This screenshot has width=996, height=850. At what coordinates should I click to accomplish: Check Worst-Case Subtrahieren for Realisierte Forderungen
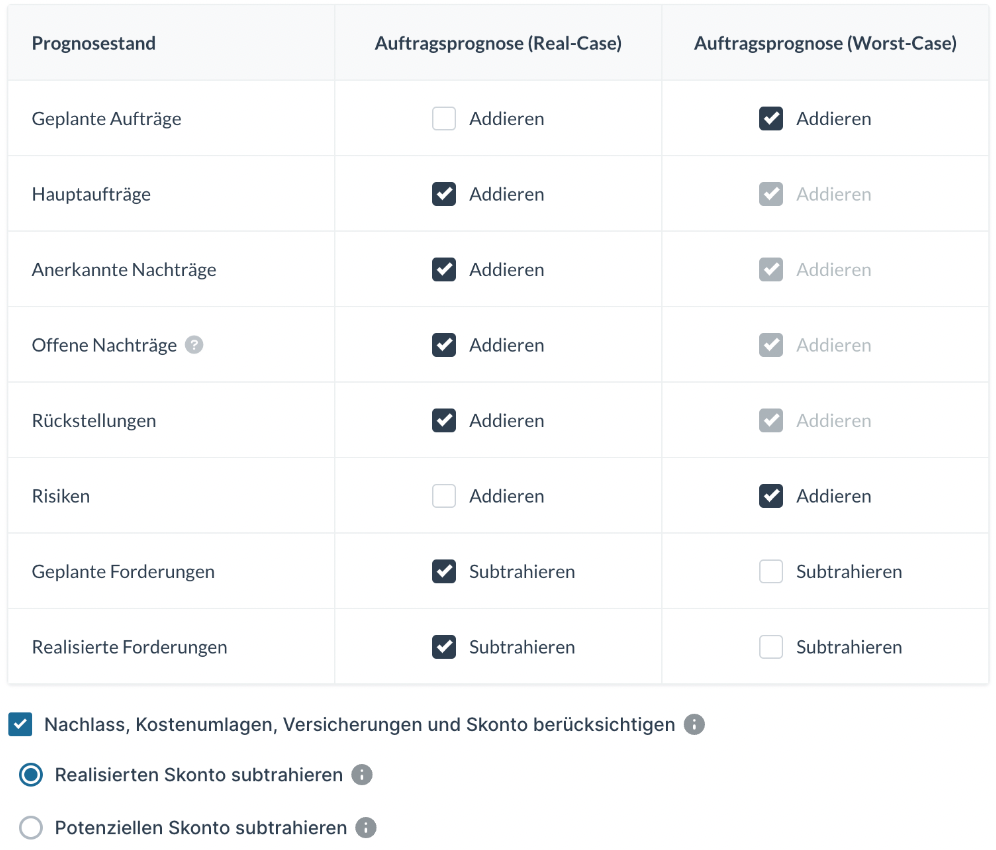(771, 647)
